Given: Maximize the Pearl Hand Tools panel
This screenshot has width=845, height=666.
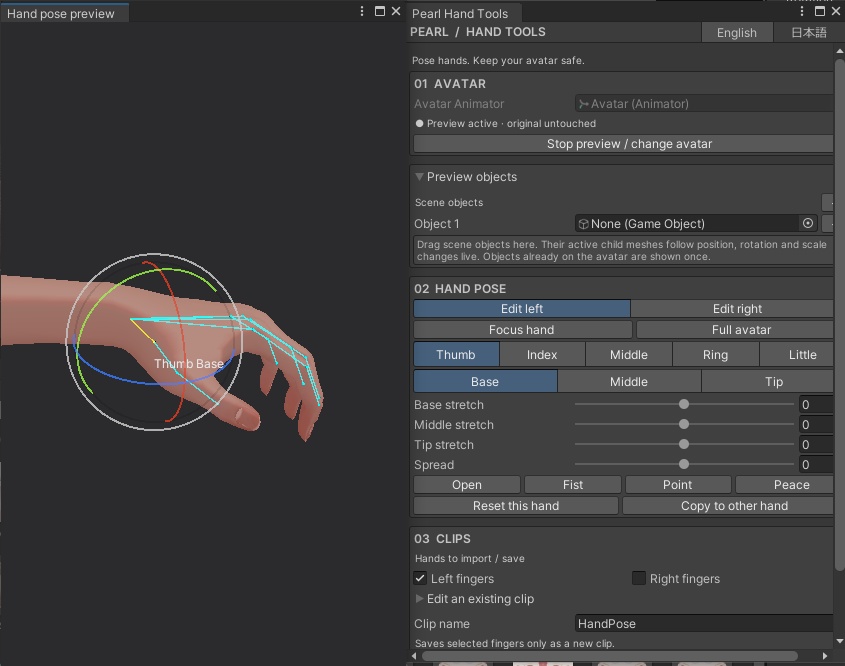Looking at the screenshot, I should tap(820, 11).
